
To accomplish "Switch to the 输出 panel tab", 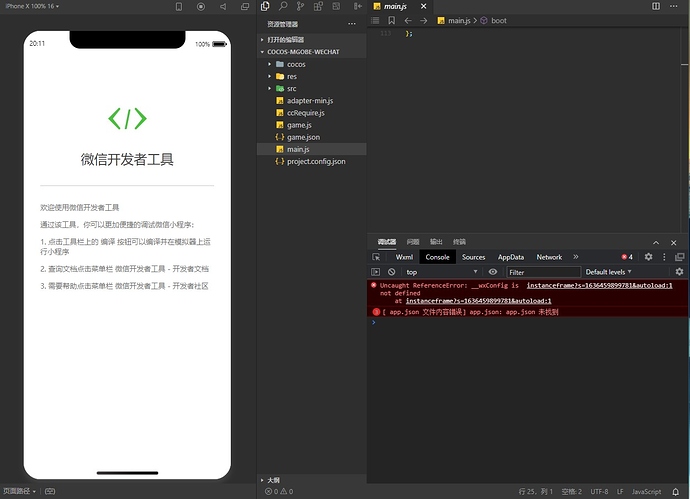I will click(x=436, y=242).
